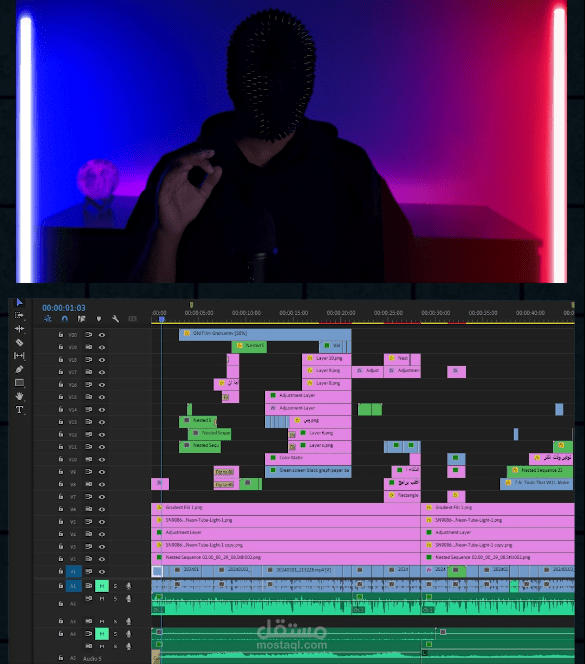
Task: Toggle track lock on A1
Action: click(61, 586)
